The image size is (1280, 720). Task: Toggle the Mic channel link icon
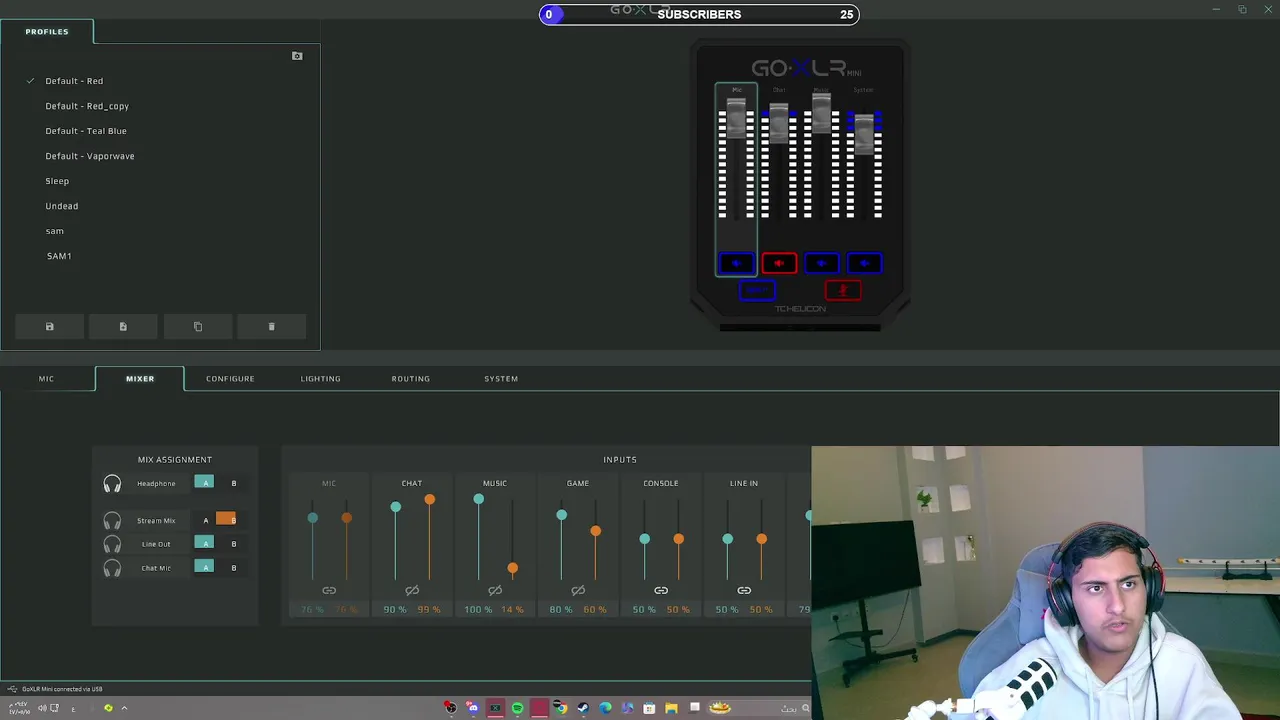(x=329, y=591)
